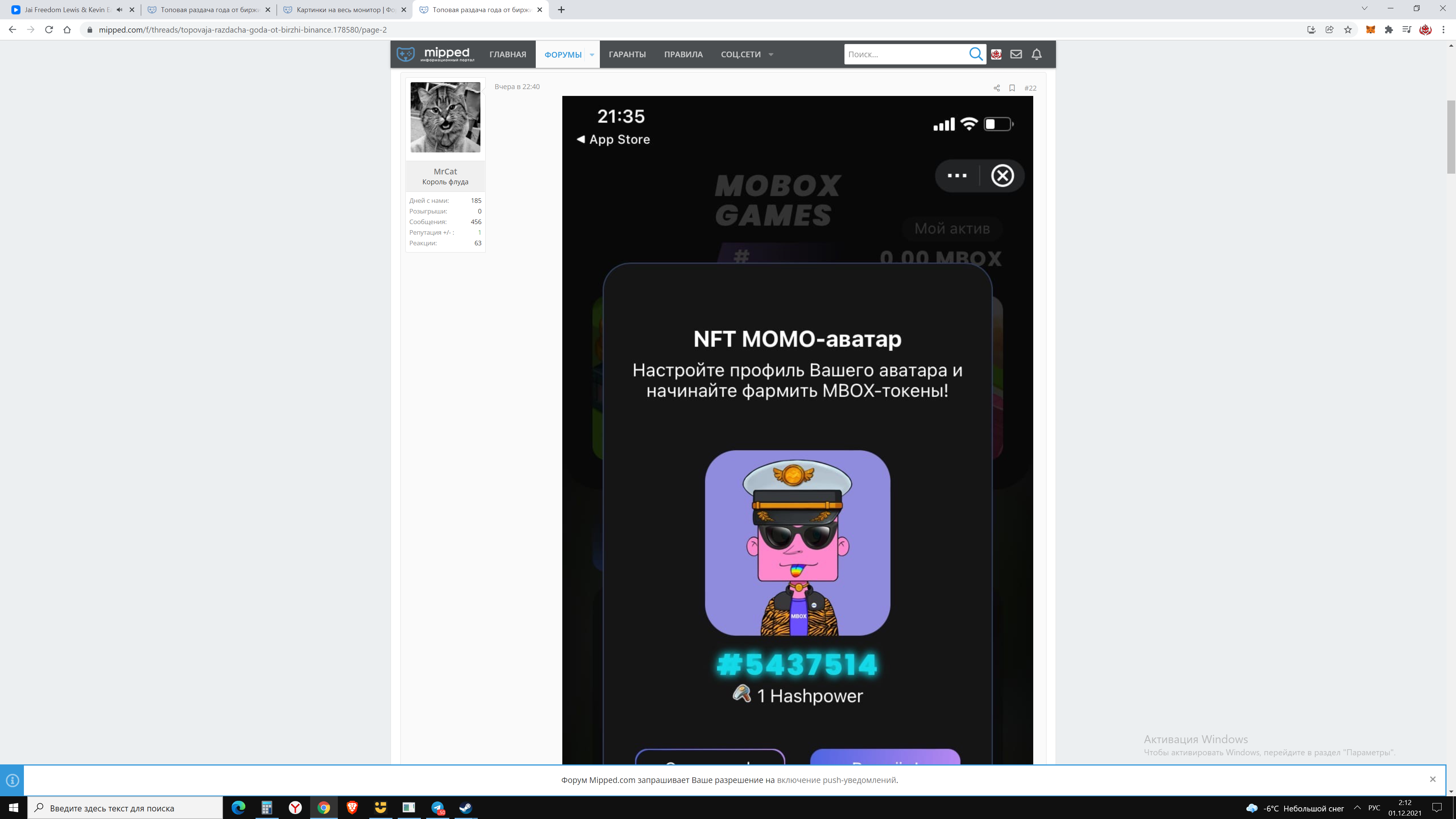Click the Сообщения count 456
The image size is (1456, 819).
point(476,221)
